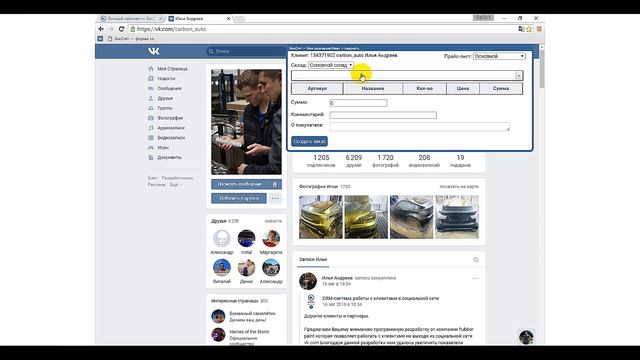Click the VK logo in the header
The height and width of the screenshot is (360, 640).
coord(153,51)
